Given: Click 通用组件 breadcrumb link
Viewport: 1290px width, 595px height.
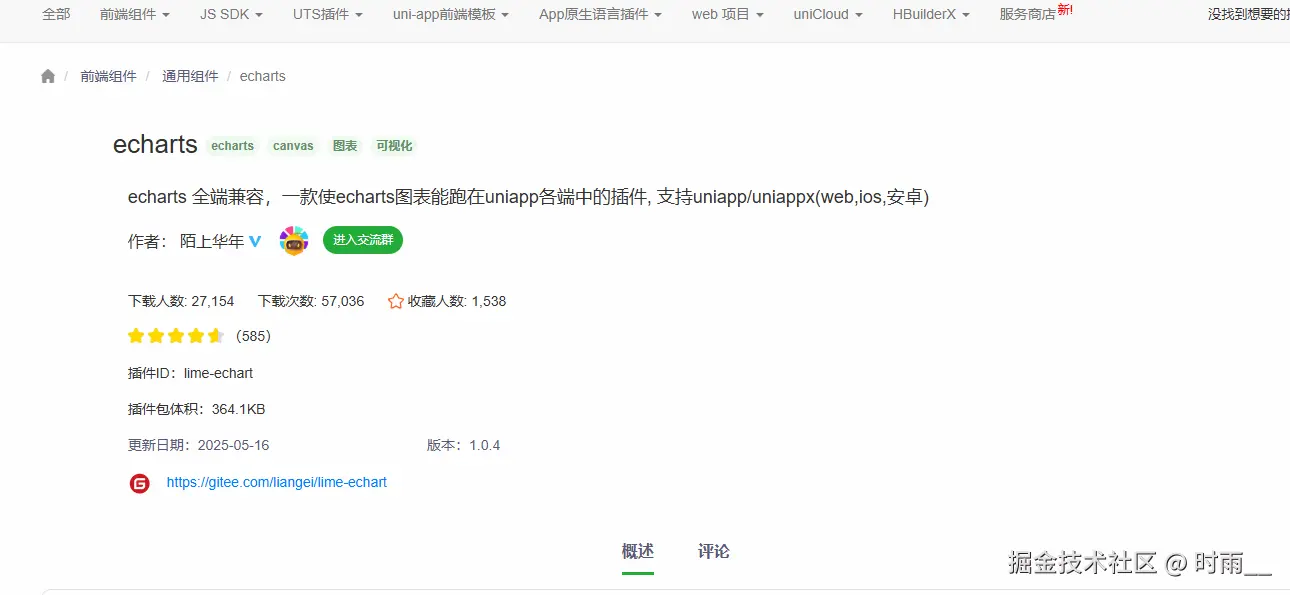Looking at the screenshot, I should pyautogui.click(x=190, y=76).
